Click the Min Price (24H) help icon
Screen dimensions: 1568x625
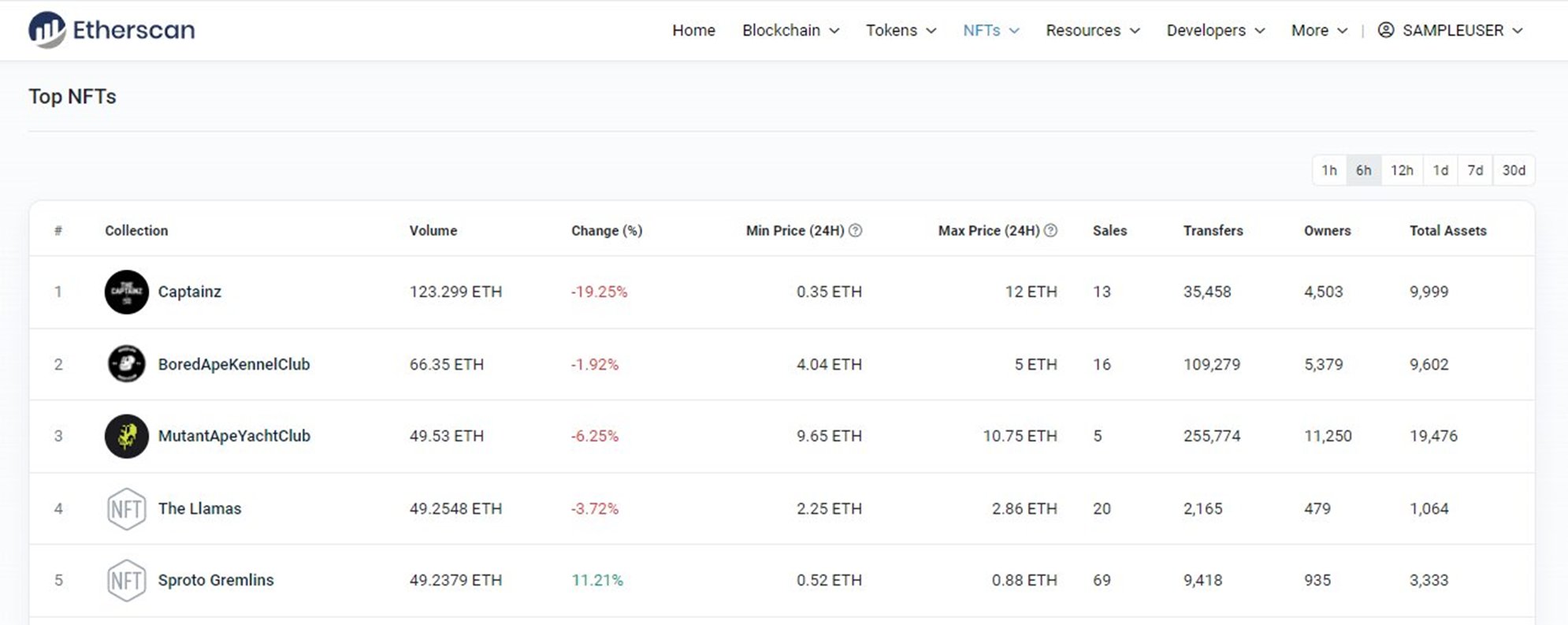click(x=855, y=230)
